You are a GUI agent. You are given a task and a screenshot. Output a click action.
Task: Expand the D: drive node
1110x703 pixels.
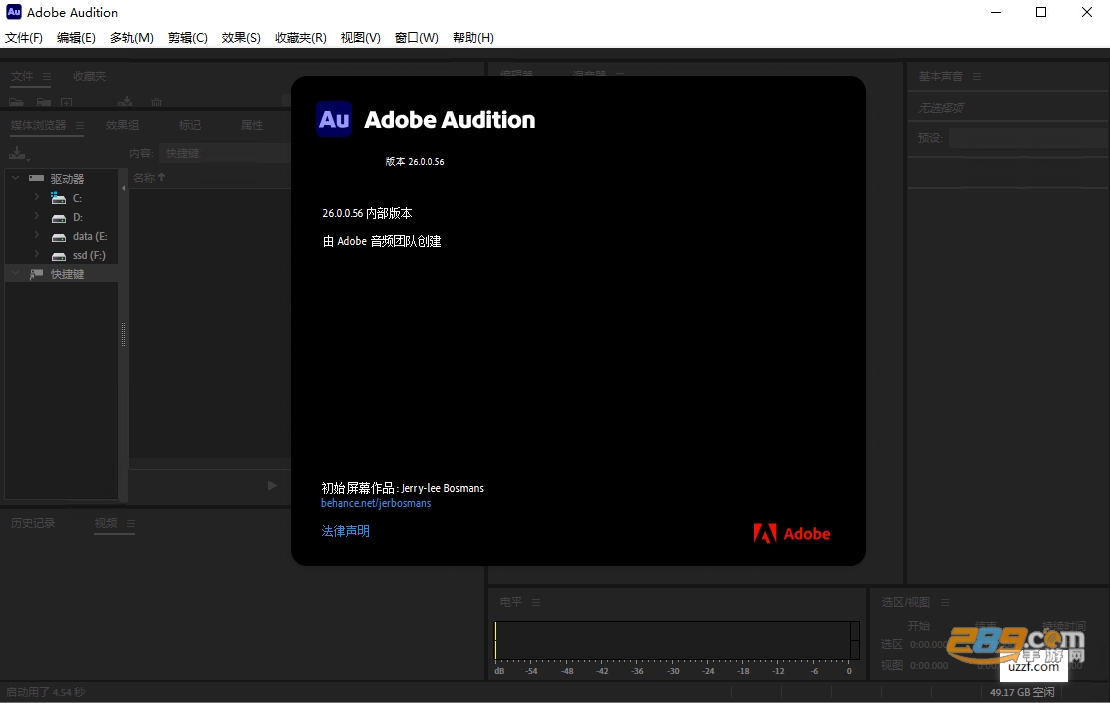37,216
